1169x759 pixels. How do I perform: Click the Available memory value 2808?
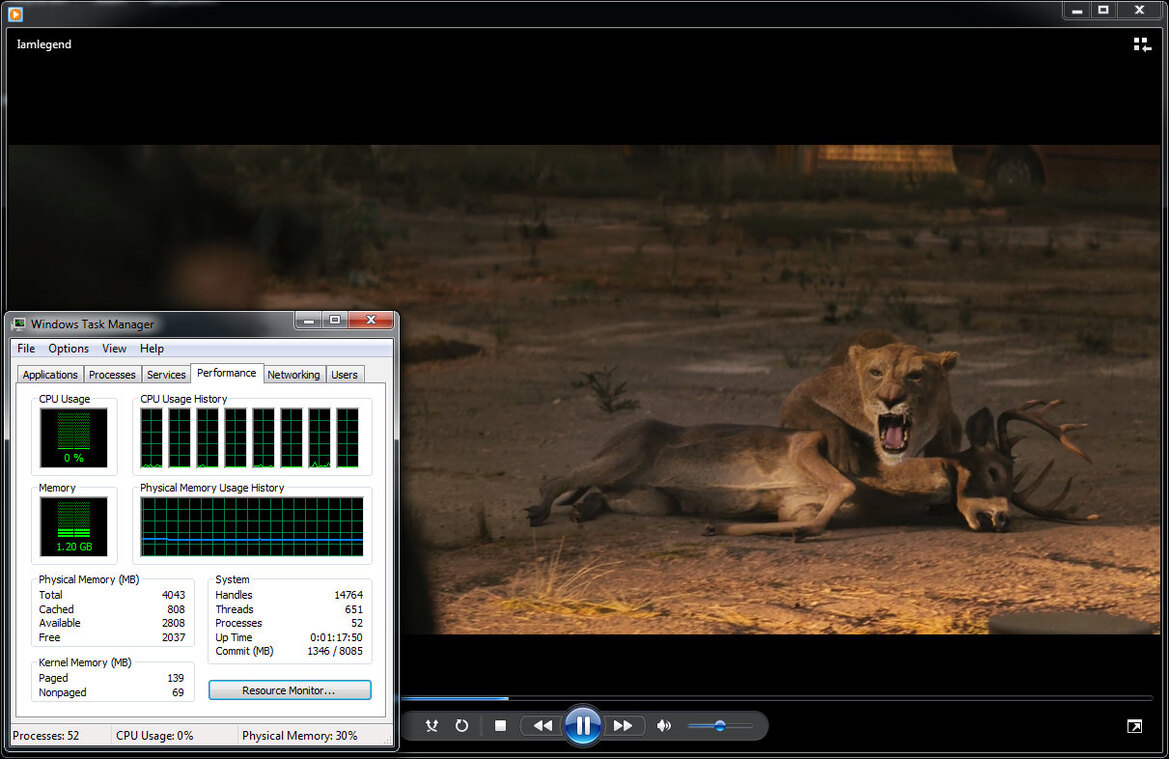point(173,623)
